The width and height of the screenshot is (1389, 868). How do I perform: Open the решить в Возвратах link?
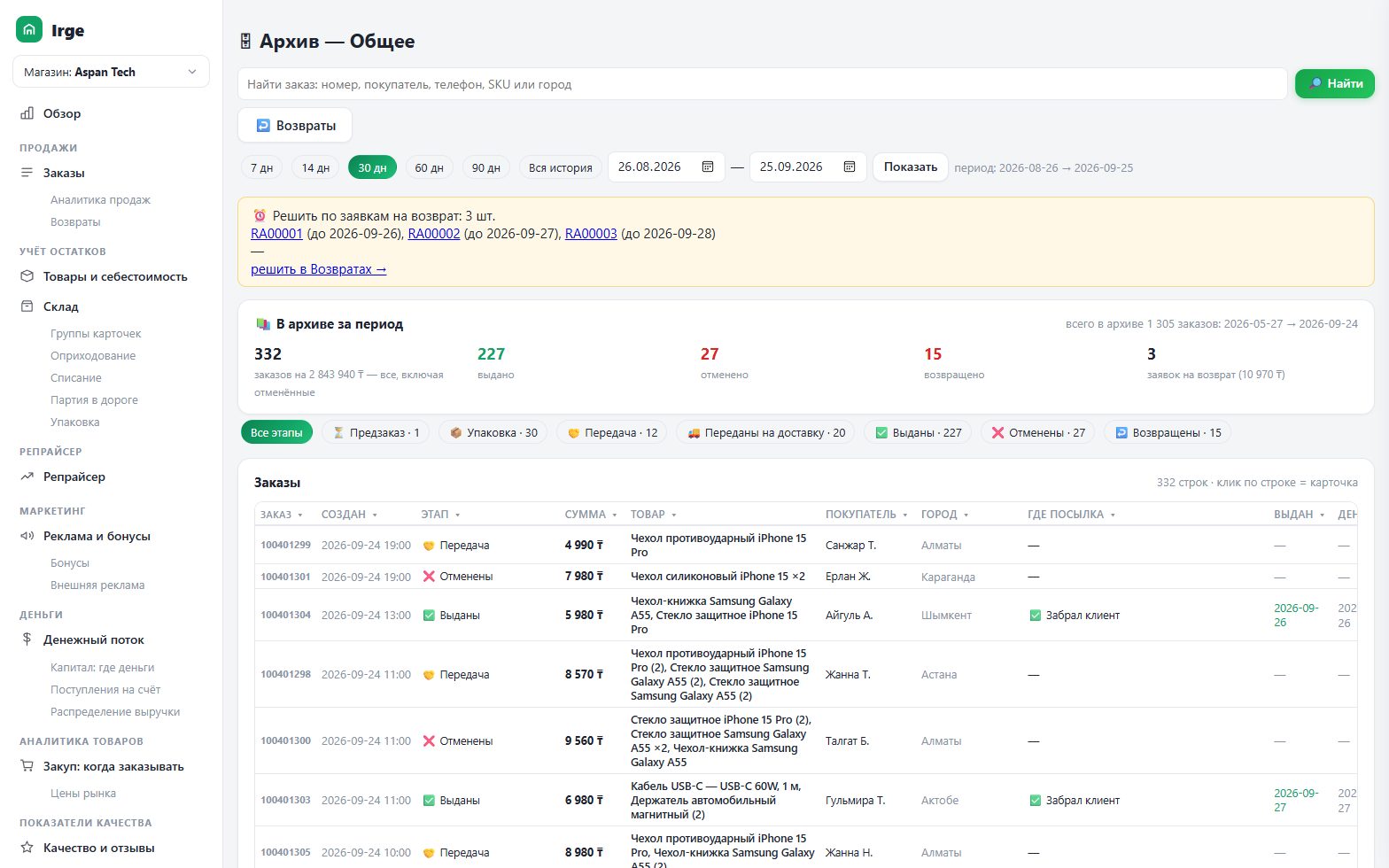pos(319,269)
